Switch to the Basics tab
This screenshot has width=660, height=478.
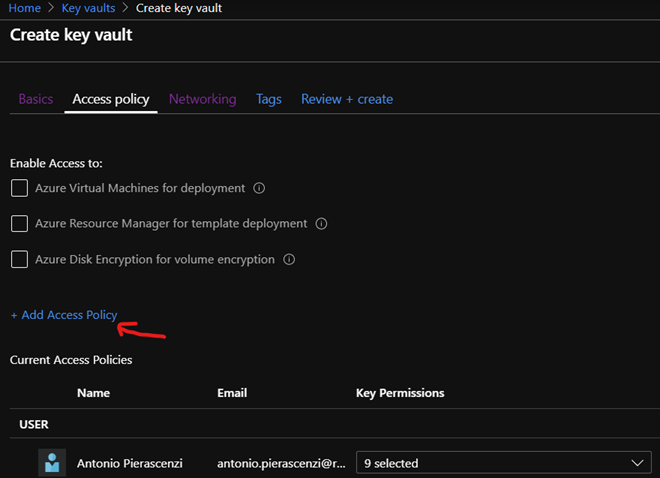[x=36, y=99]
